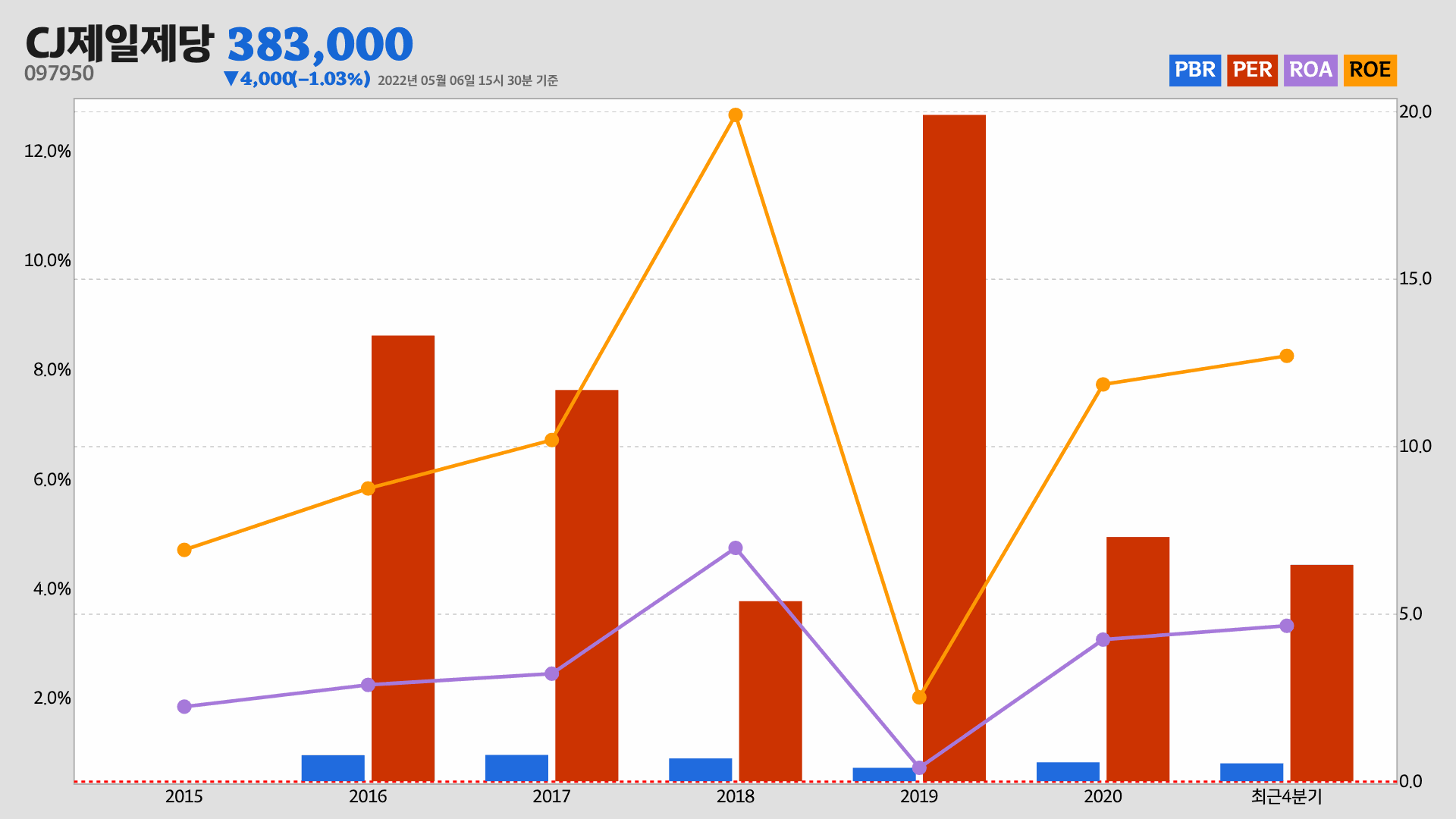Click the 최근4분기 x-axis label
This screenshot has width=1456, height=819.
pos(1287,796)
